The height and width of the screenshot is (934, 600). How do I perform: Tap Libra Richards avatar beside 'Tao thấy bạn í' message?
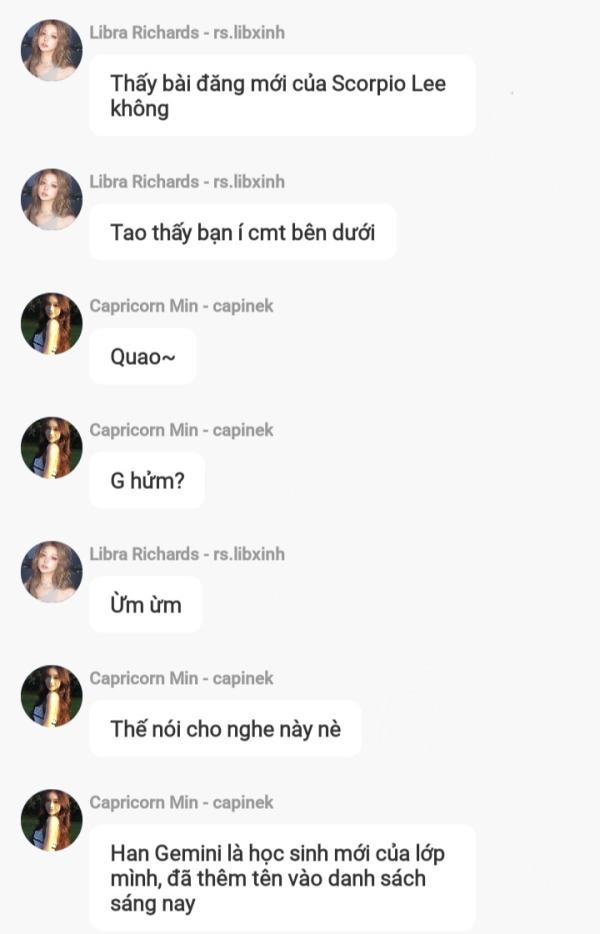click(51, 200)
